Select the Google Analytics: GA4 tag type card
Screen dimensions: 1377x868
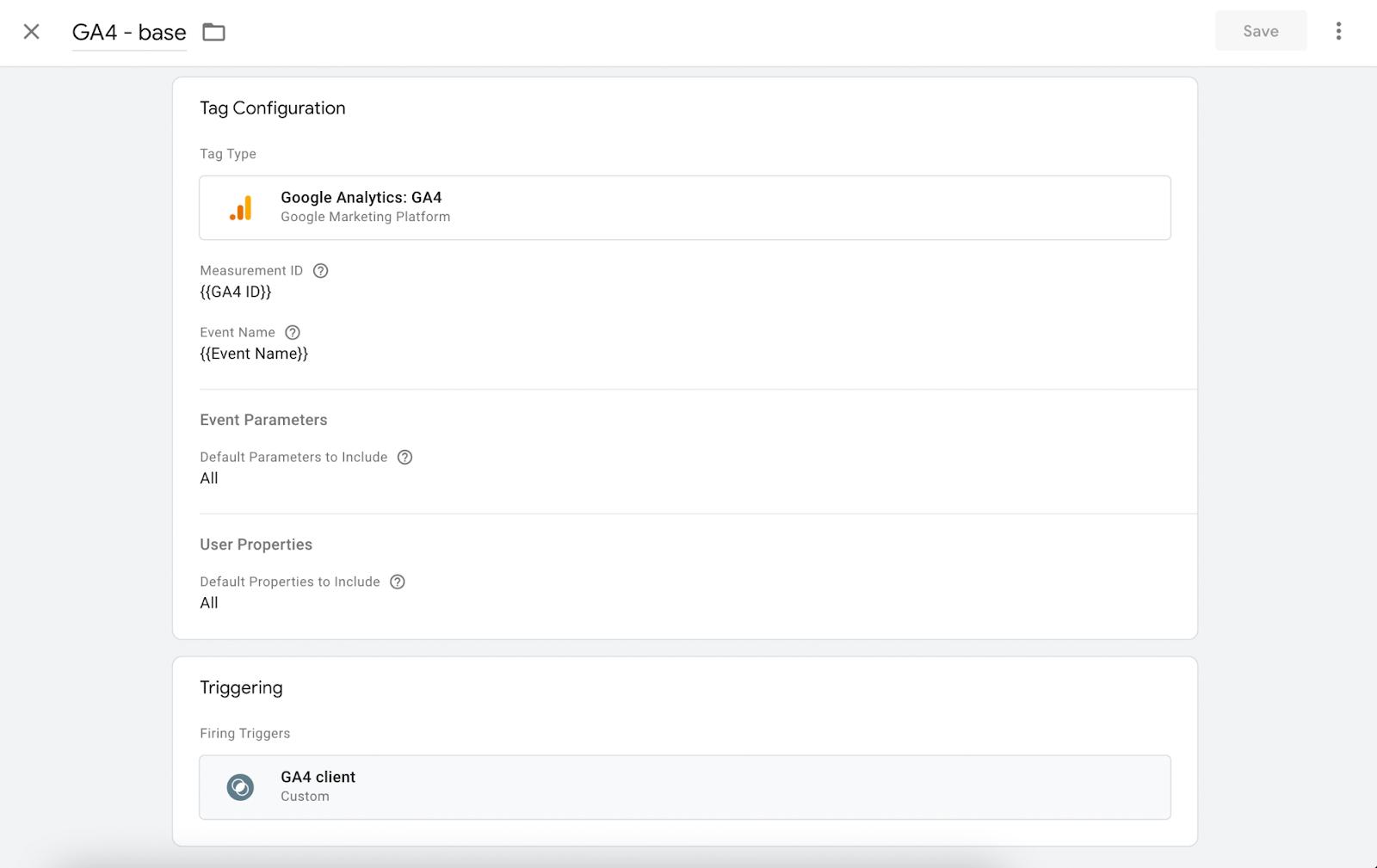point(685,207)
